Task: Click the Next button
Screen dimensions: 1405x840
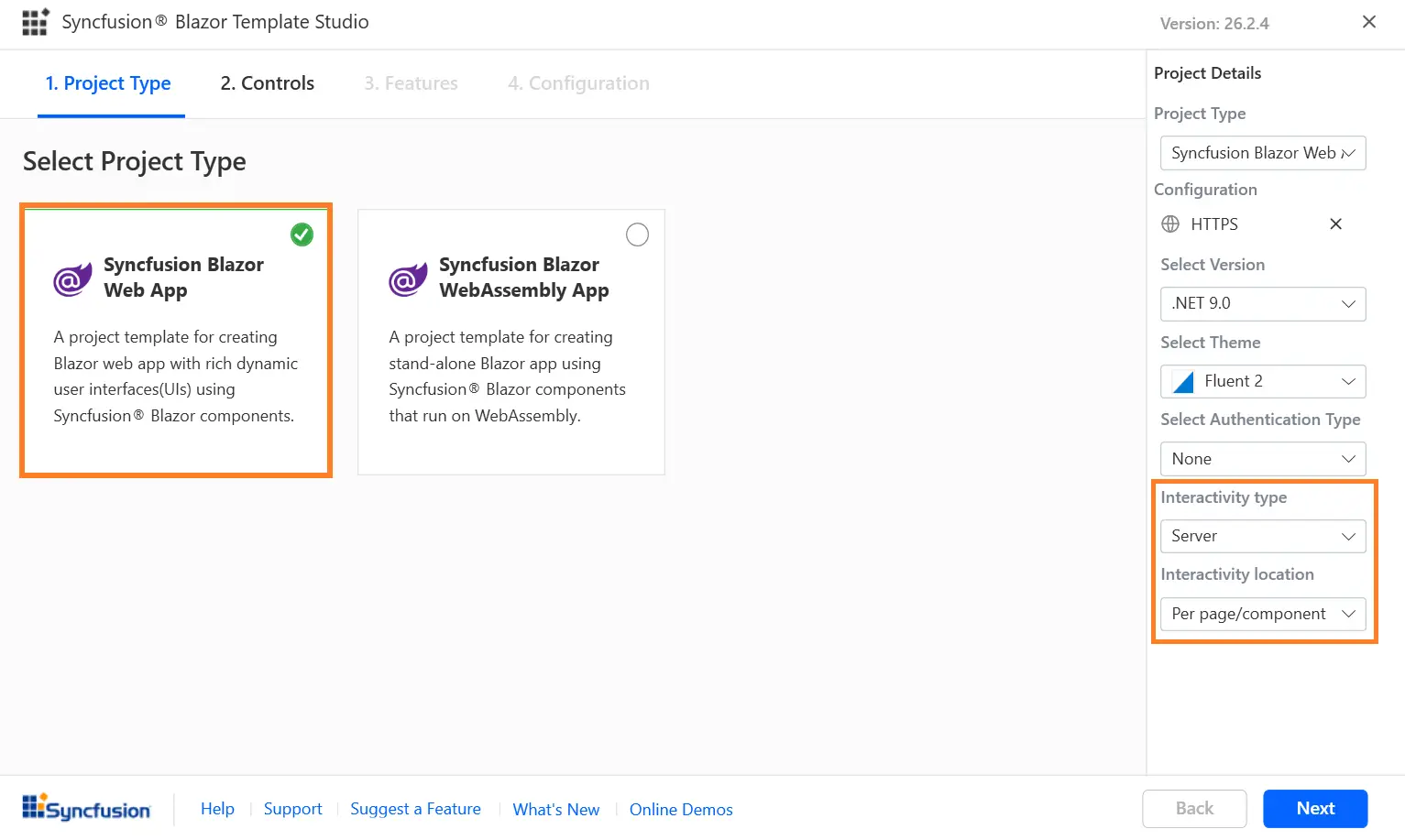Action: pyautogui.click(x=1315, y=808)
